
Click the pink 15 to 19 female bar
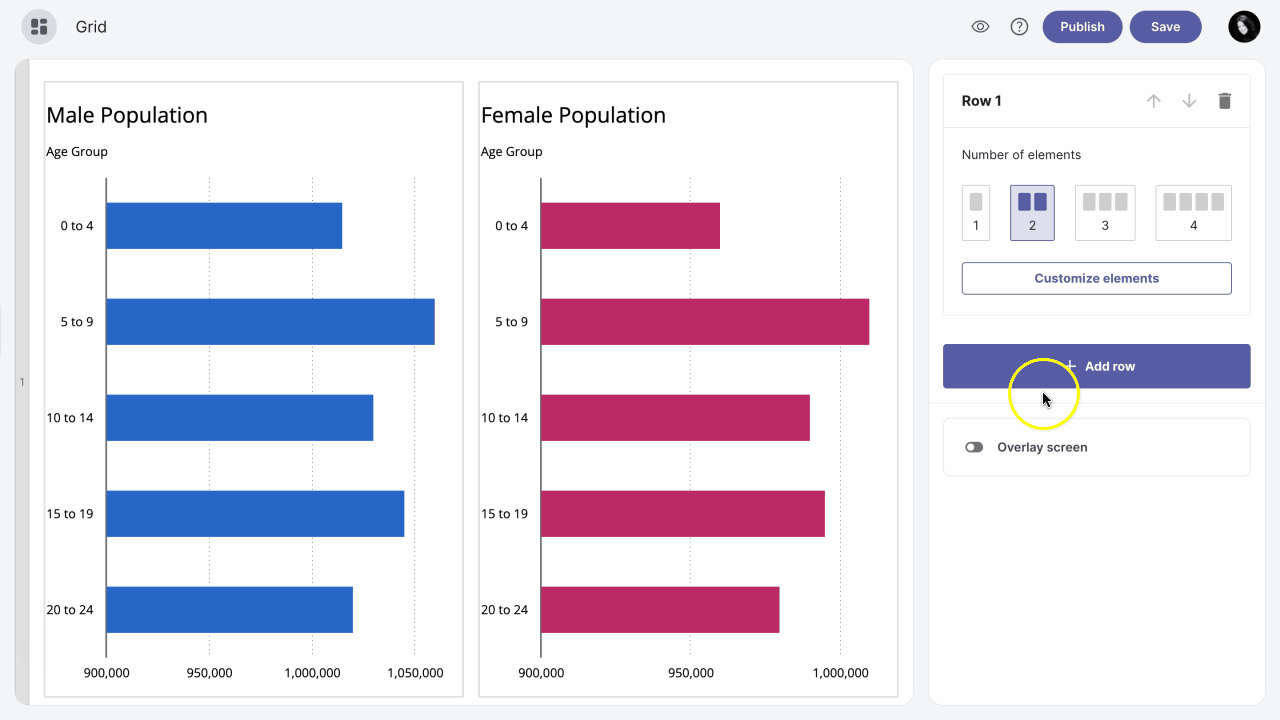tap(682, 514)
